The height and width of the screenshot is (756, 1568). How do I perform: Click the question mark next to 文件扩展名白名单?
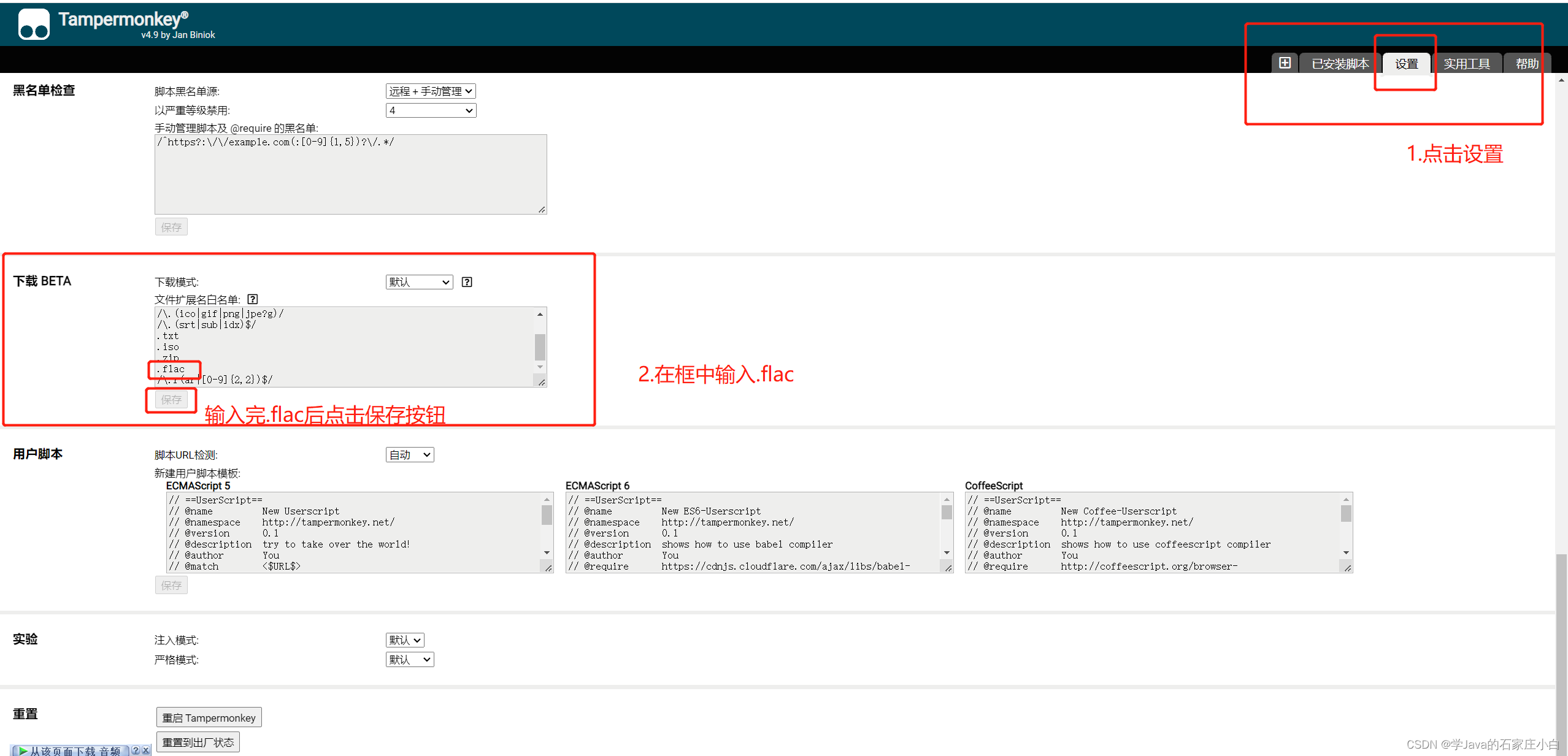(252, 299)
